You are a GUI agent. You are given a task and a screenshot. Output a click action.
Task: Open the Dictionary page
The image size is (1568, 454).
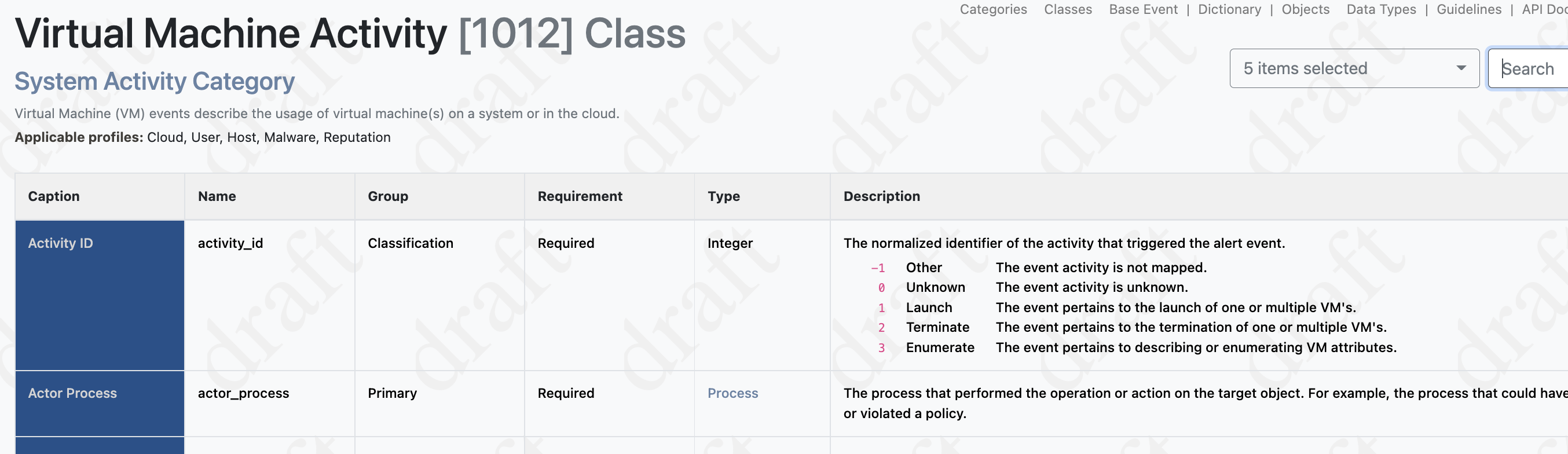[1229, 9]
